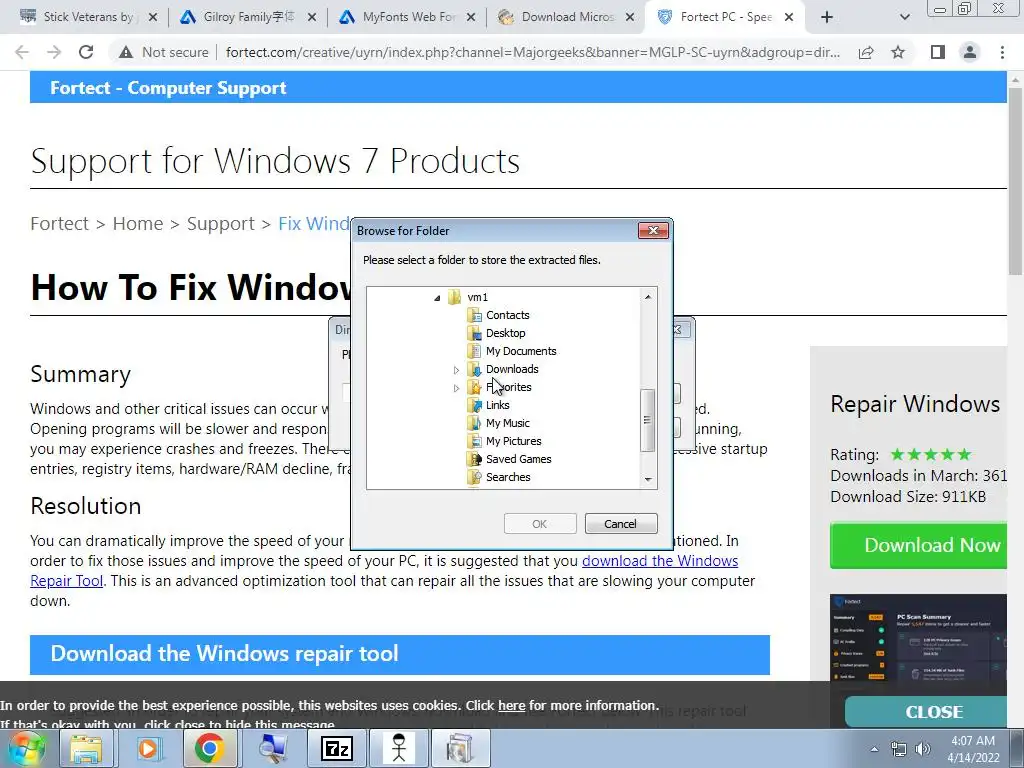Collapse the vm1 tree node
This screenshot has width=1024, height=768.
[437, 298]
